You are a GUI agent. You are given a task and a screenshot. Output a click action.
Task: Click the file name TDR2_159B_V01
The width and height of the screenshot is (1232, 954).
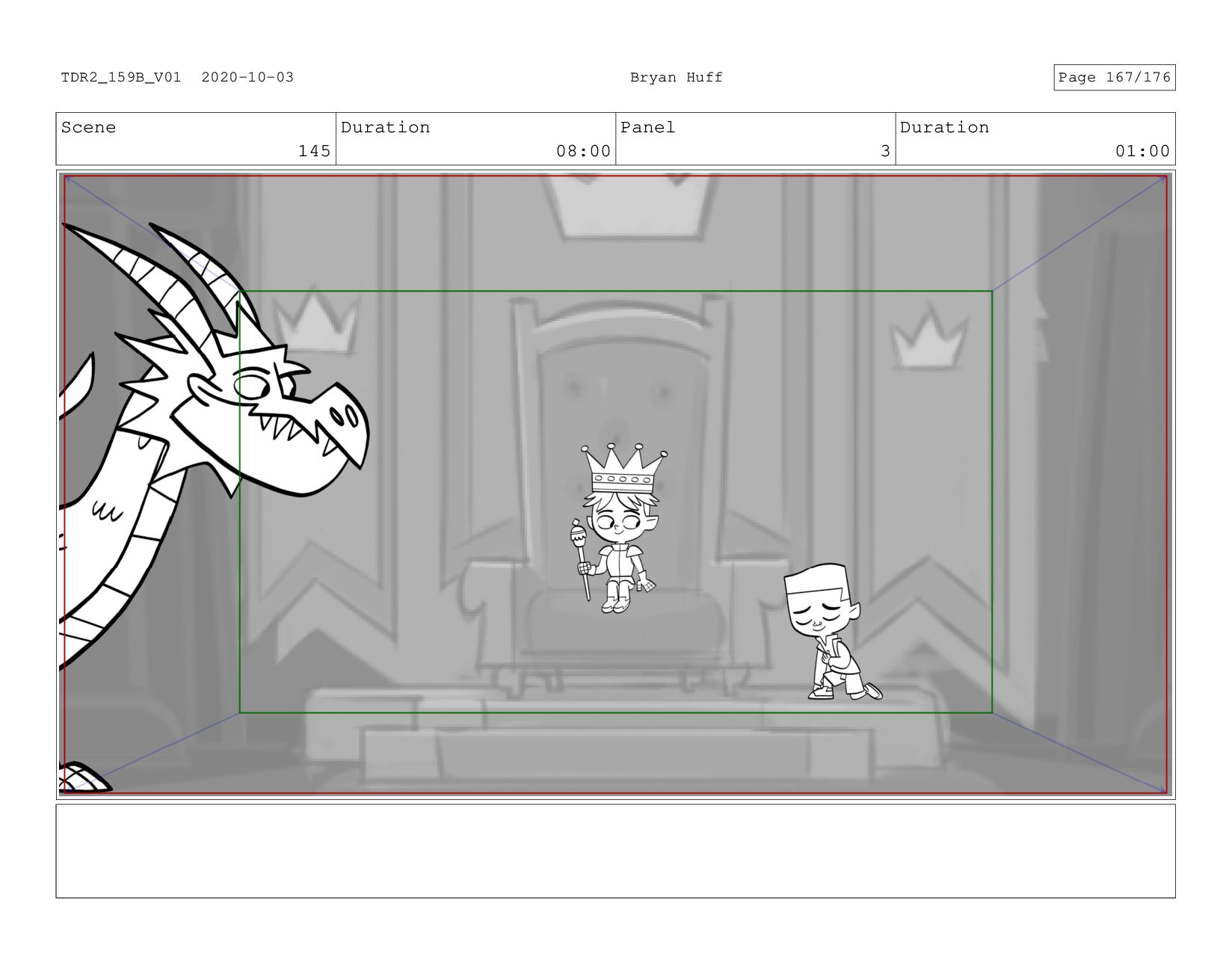click(x=121, y=77)
